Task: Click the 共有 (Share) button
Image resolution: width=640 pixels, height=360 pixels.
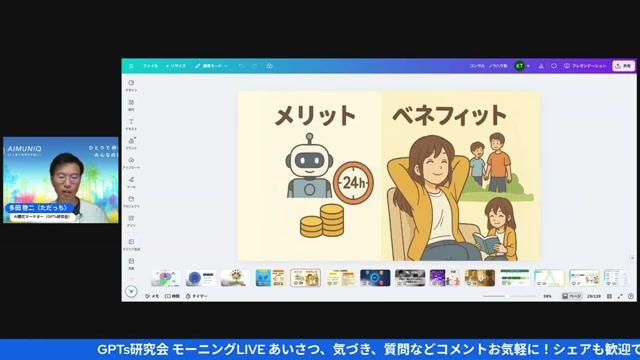Action: (x=623, y=66)
